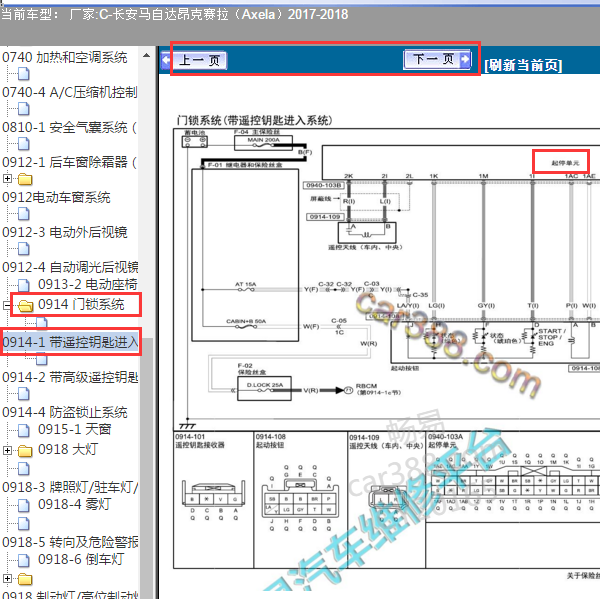Image resolution: width=600 pixels, height=599 pixels.
Task: Open 0915-1 天窗 diagram
Action: [75, 429]
